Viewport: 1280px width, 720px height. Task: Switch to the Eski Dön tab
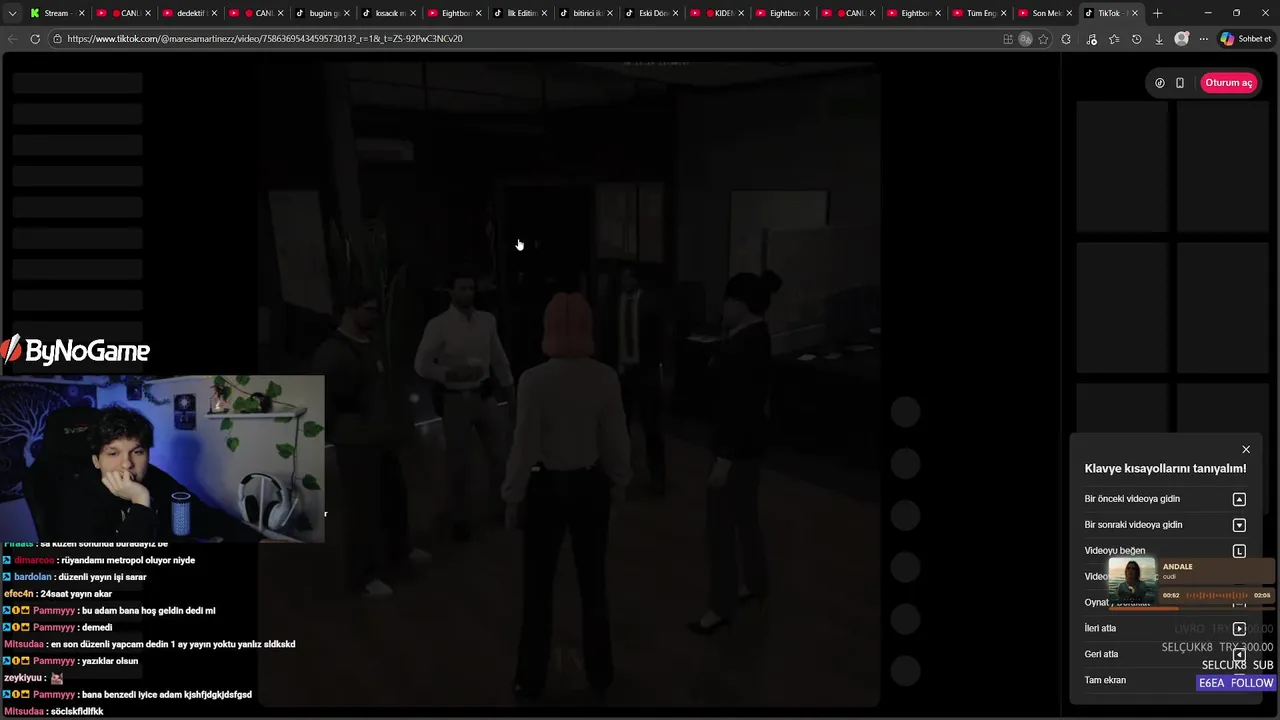point(653,13)
